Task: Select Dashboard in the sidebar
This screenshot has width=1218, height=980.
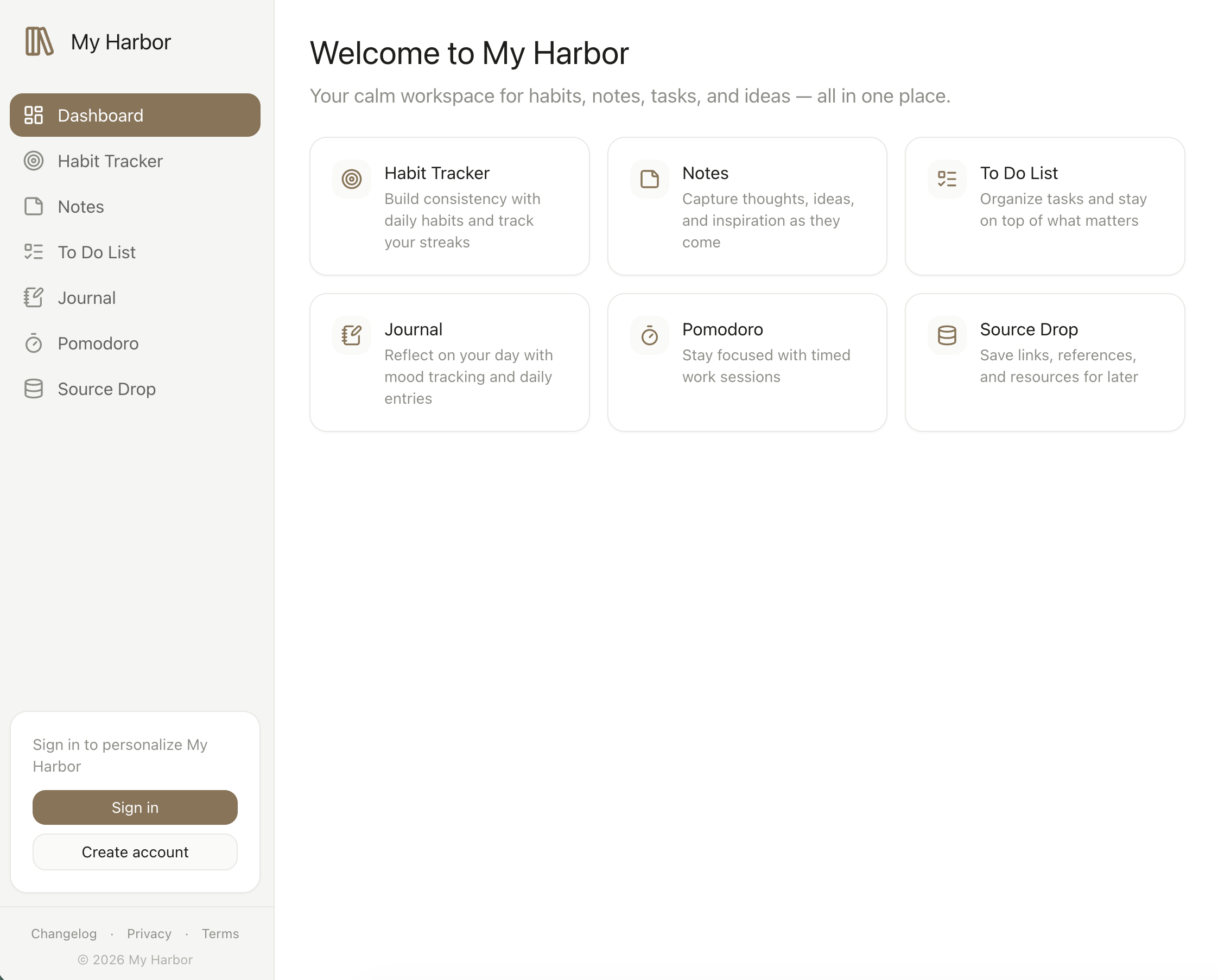Action: click(135, 115)
